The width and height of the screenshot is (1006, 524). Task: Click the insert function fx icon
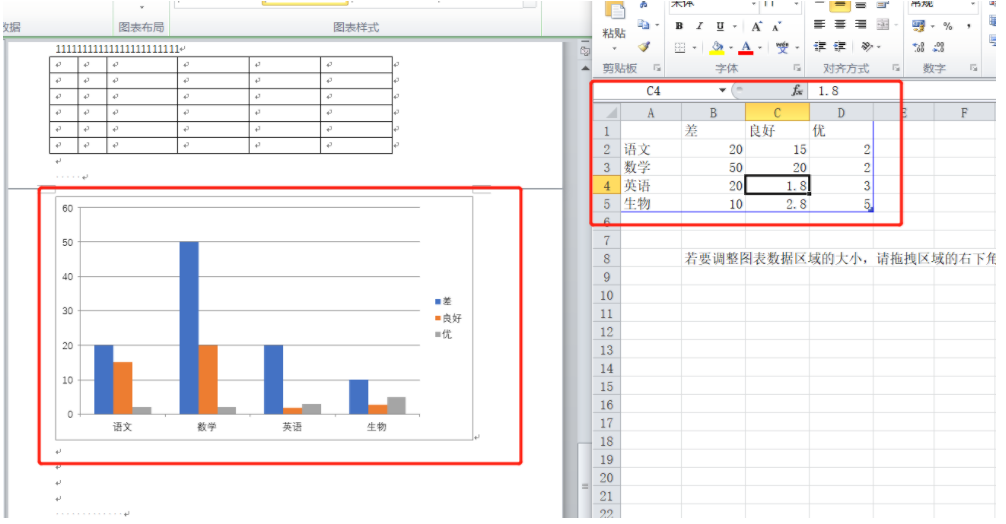tap(797, 91)
